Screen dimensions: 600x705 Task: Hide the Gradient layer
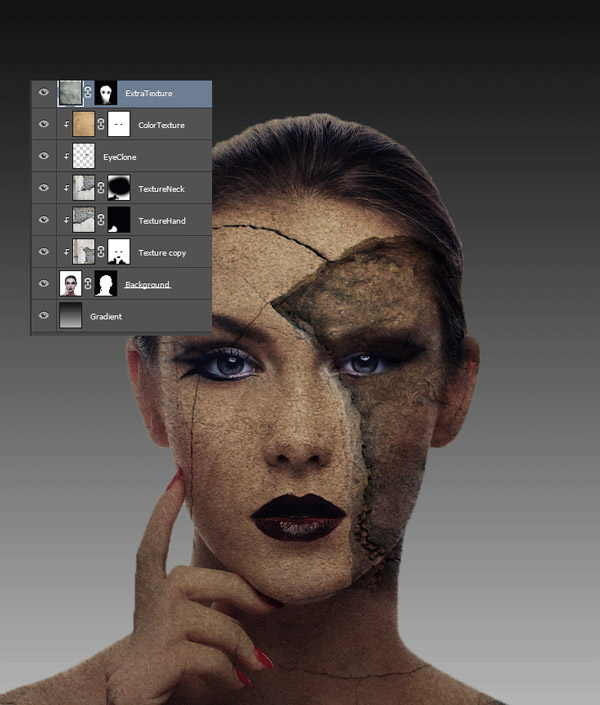(x=44, y=316)
